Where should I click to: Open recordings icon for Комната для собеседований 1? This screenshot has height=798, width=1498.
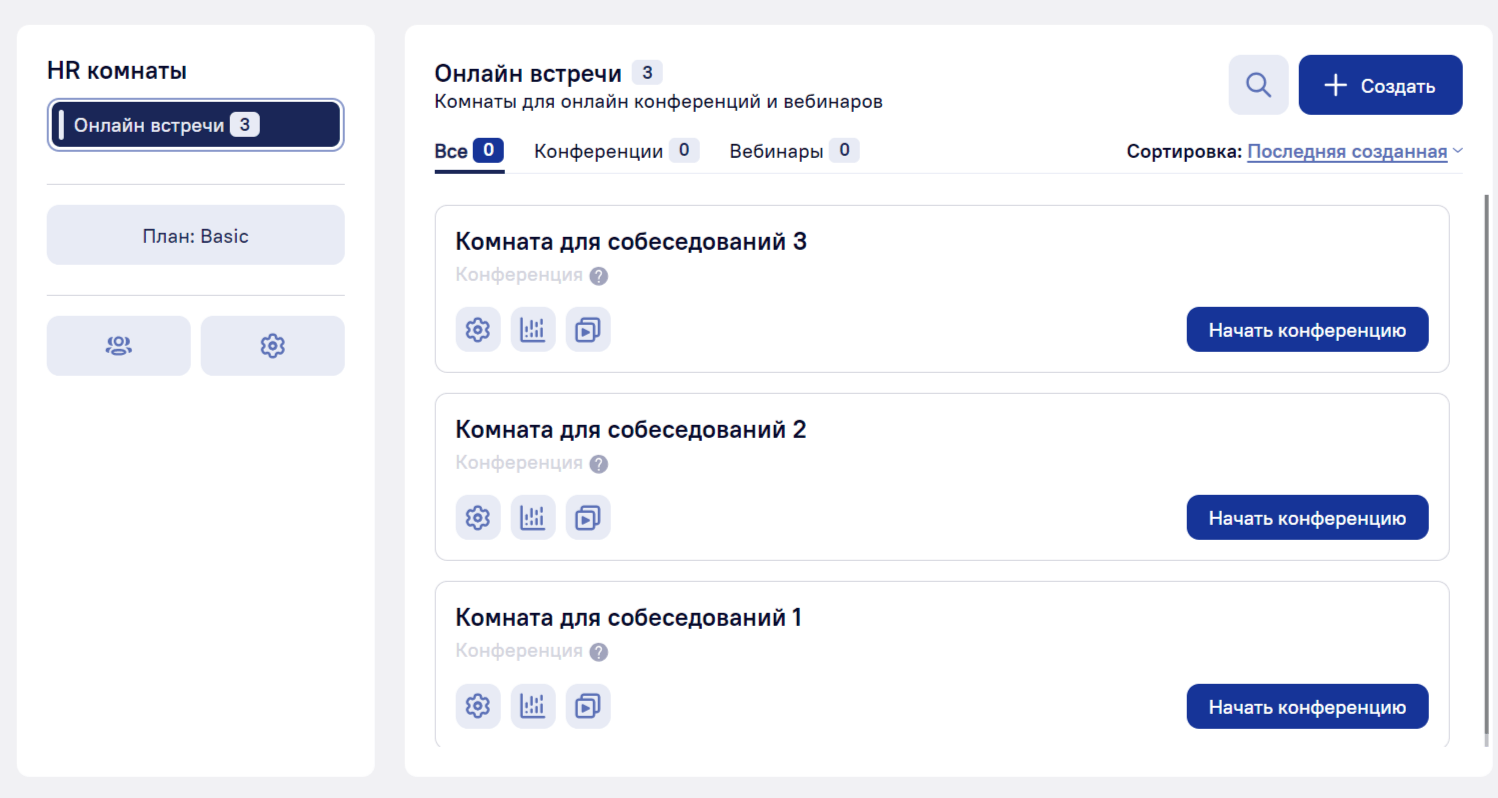588,706
